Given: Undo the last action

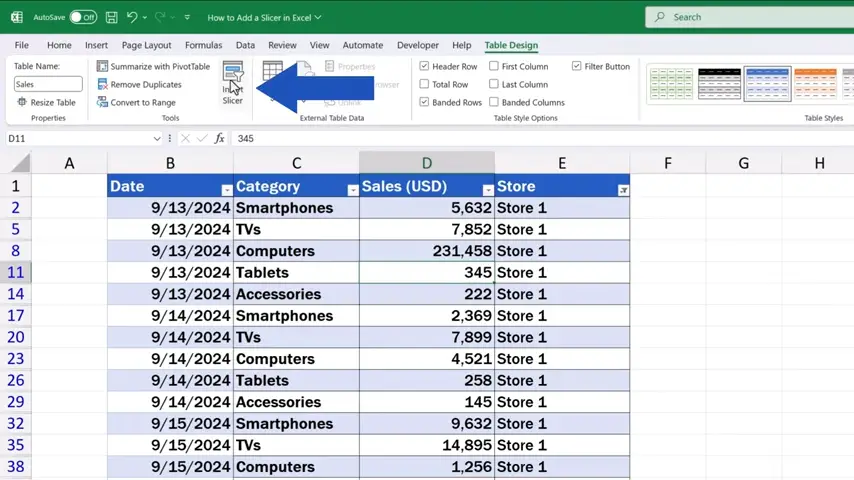Looking at the screenshot, I should [132, 17].
